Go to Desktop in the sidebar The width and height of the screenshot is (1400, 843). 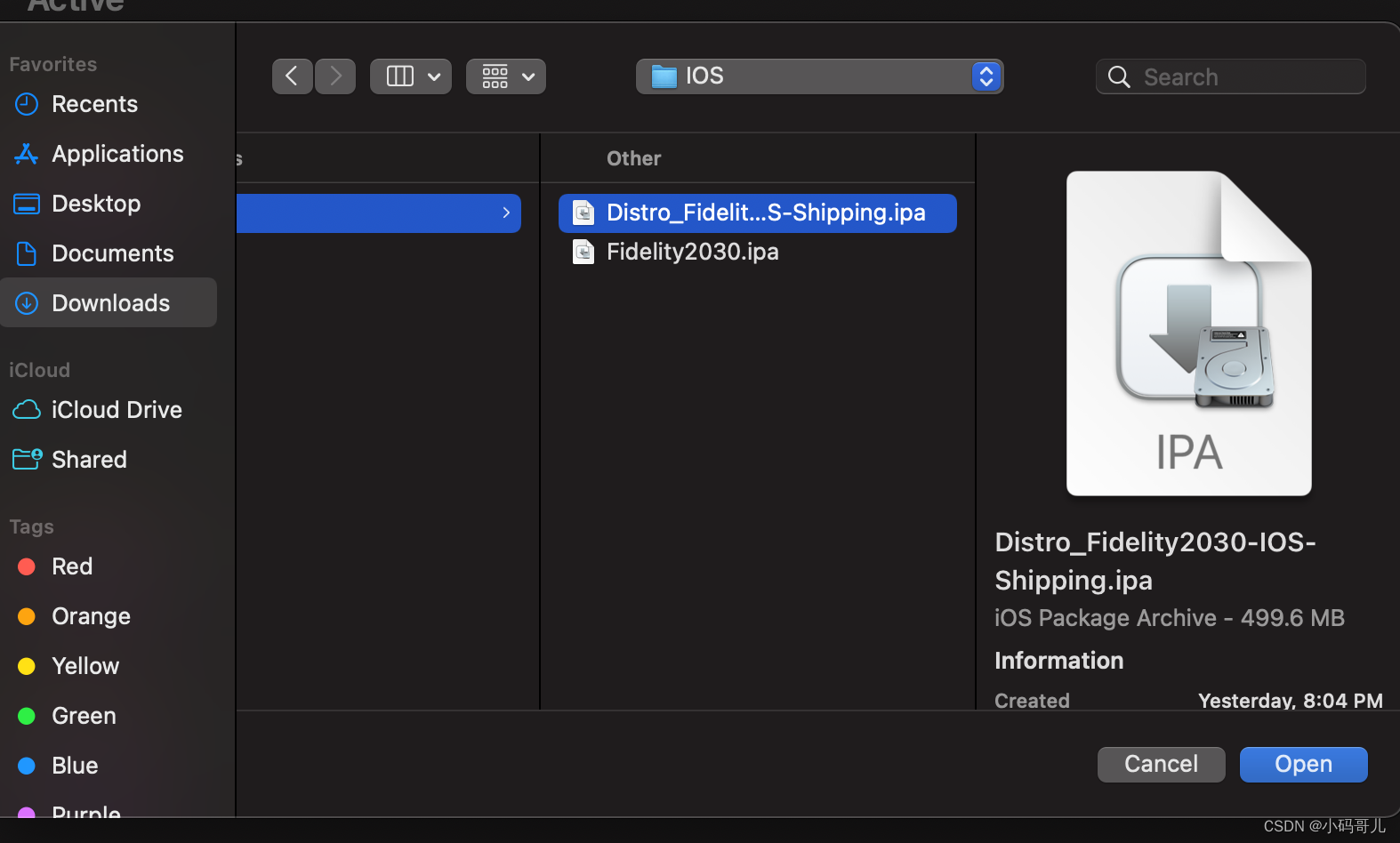(109, 204)
